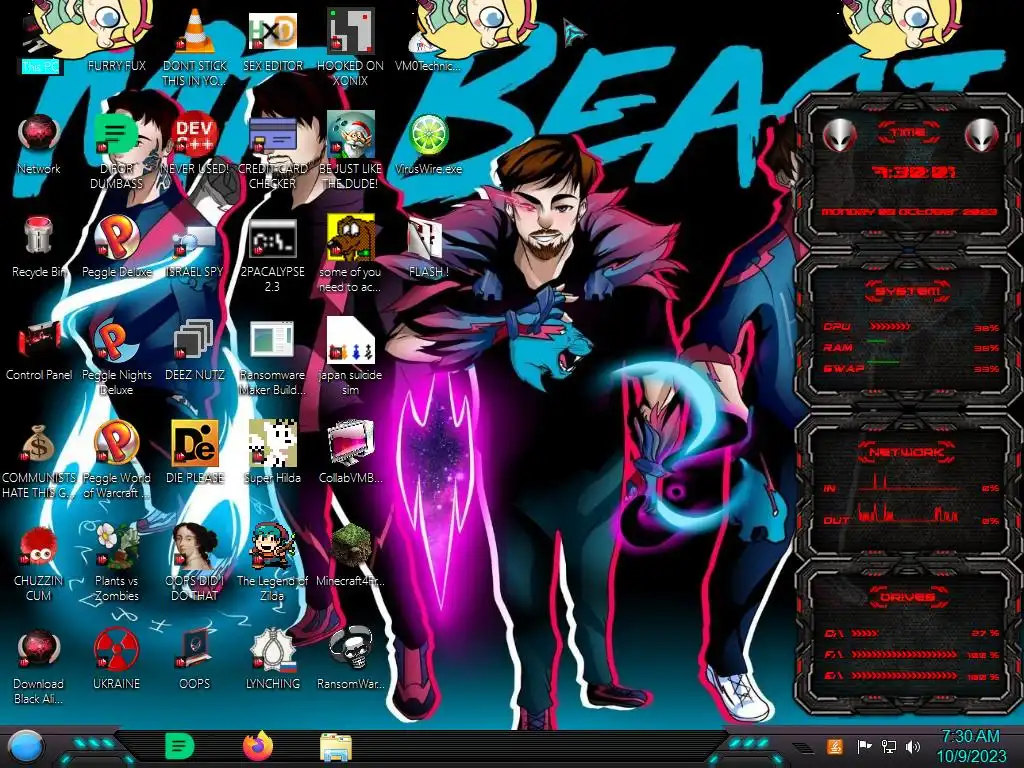Launch the 2PACALYPSE 2.3 console shortcut
Image resolution: width=1024 pixels, height=768 pixels.
(x=272, y=238)
